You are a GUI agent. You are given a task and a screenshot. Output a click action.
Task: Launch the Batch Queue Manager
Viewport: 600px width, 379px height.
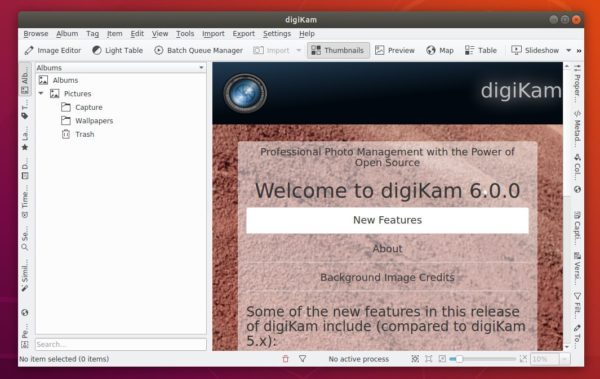pyautogui.click(x=198, y=50)
